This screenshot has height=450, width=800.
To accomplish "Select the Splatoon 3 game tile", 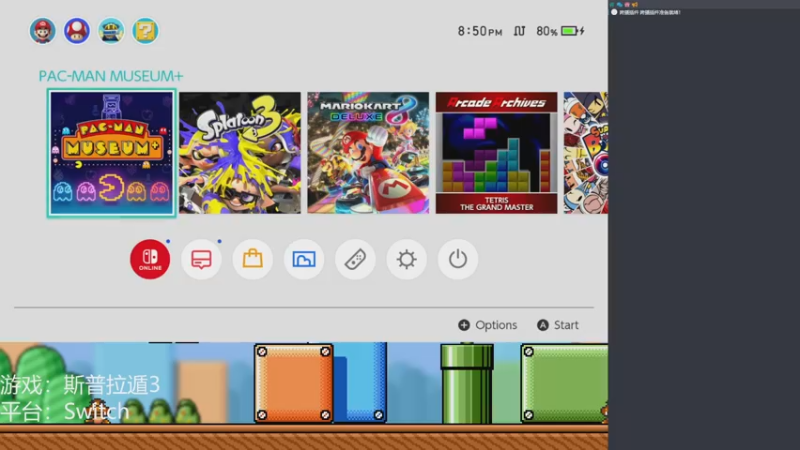I will [240, 153].
